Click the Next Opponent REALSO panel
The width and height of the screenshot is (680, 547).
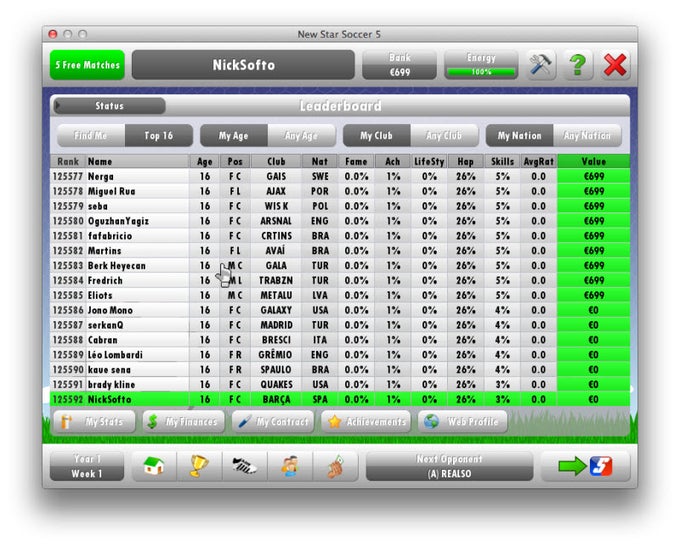[449, 466]
